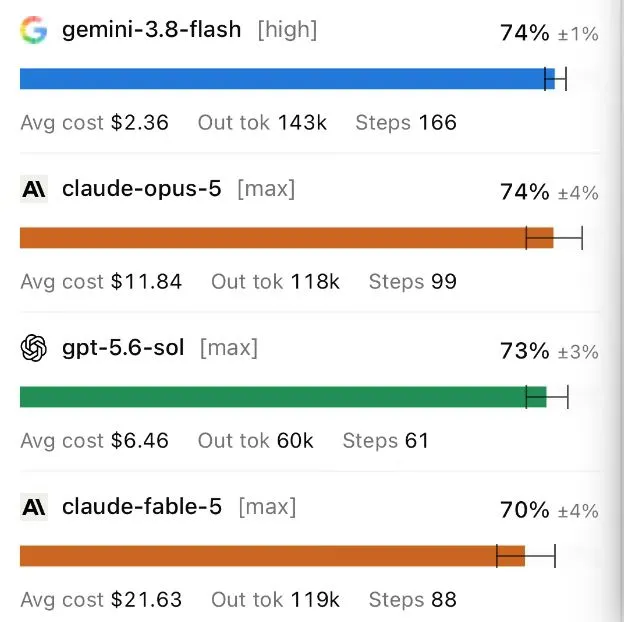624x622 pixels.
Task: Open the claude-opus-5 model name
Action: pos(142,189)
